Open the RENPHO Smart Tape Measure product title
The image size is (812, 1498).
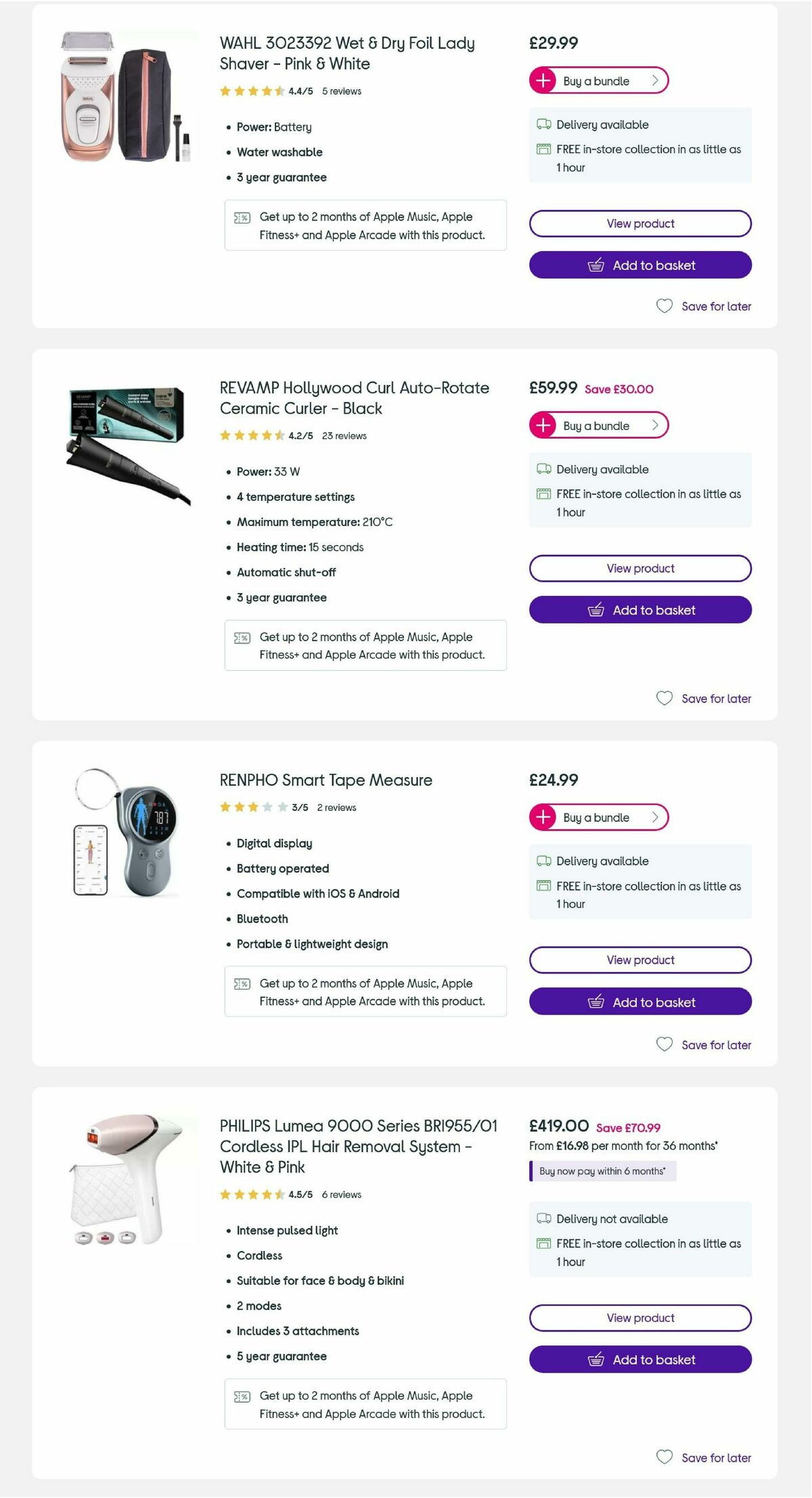coord(325,780)
